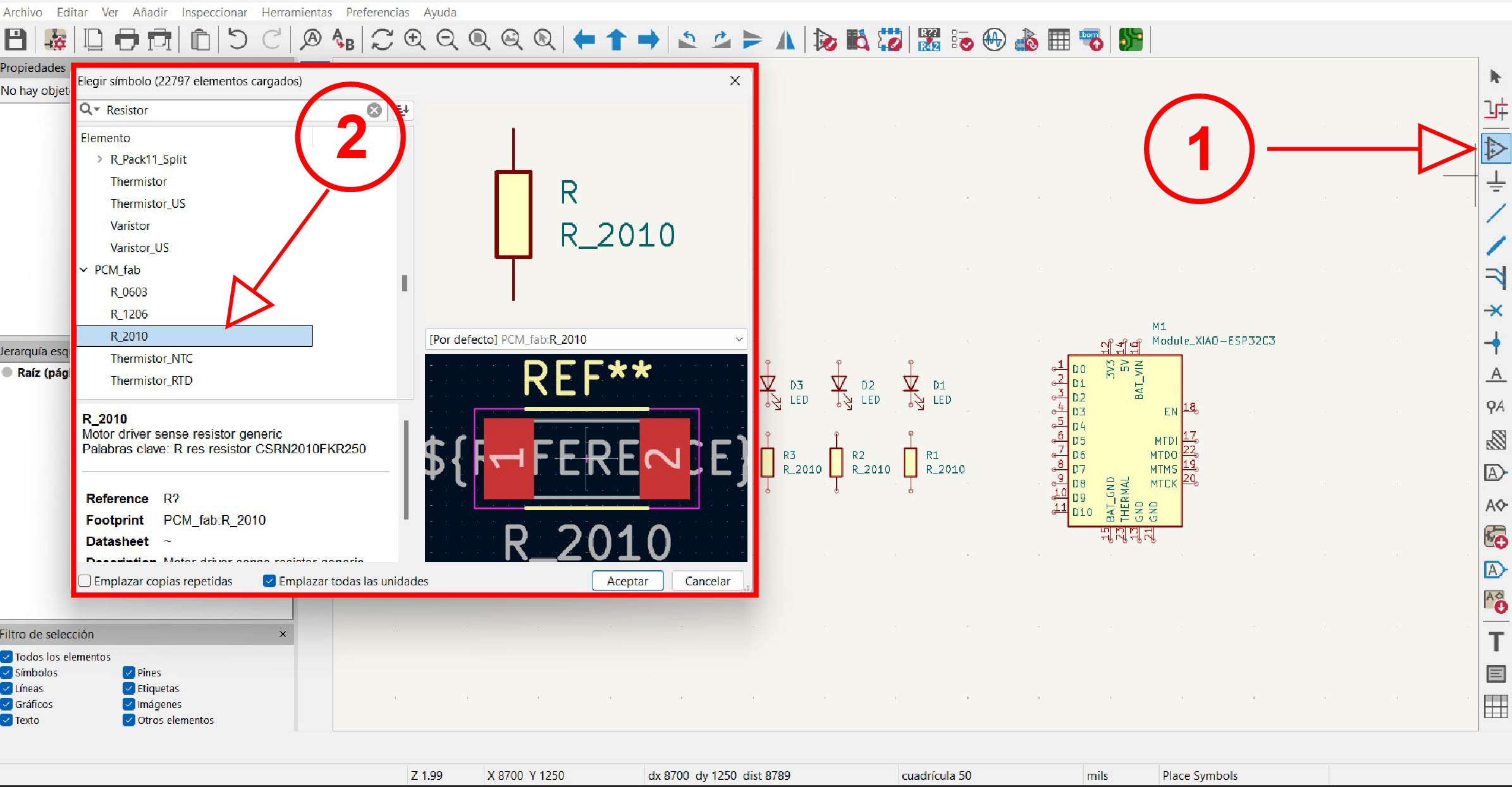Click the Cancelar button
Screen dimensions: 1512x787
707,581
